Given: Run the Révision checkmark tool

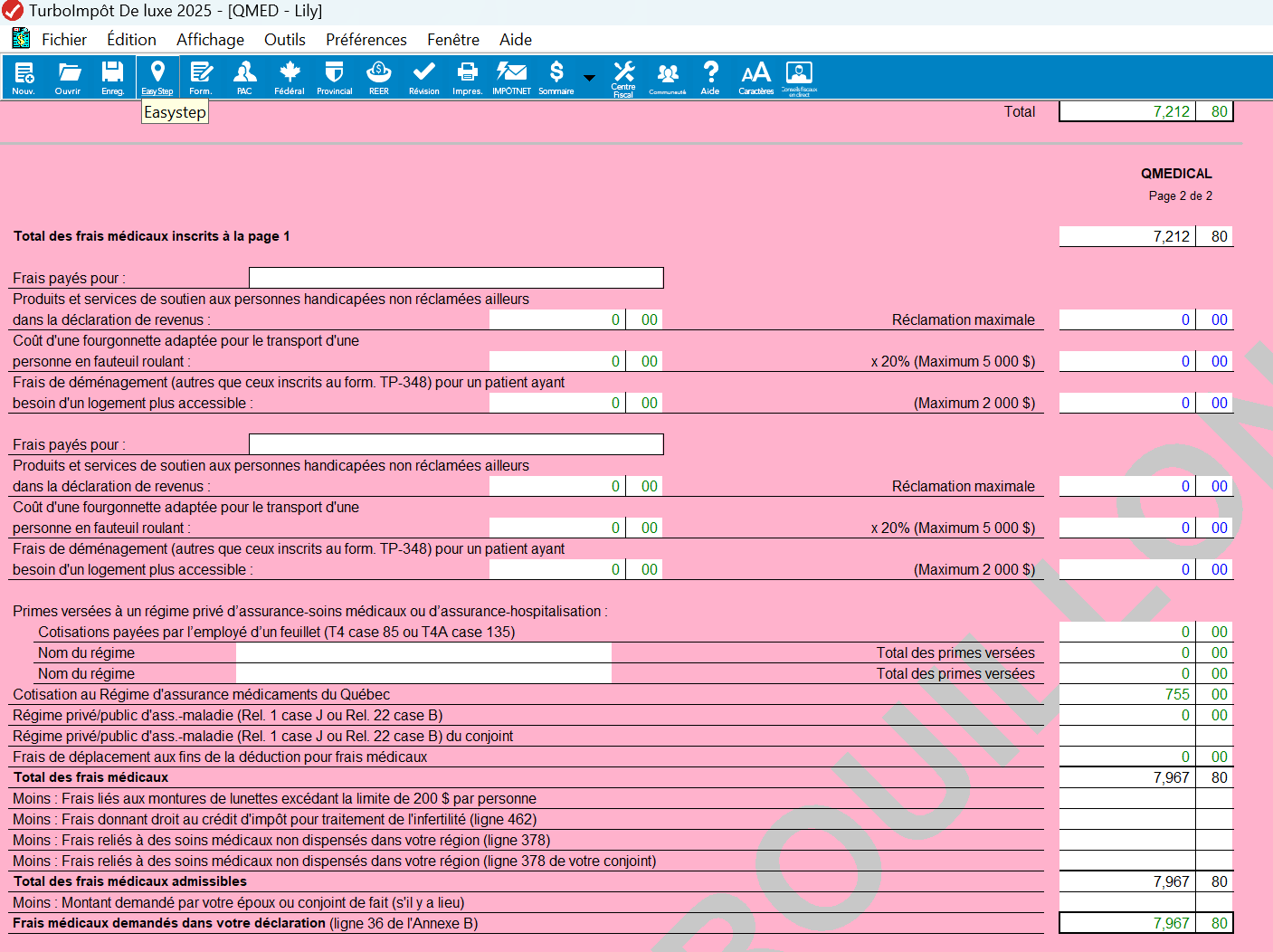Looking at the screenshot, I should (x=423, y=78).
